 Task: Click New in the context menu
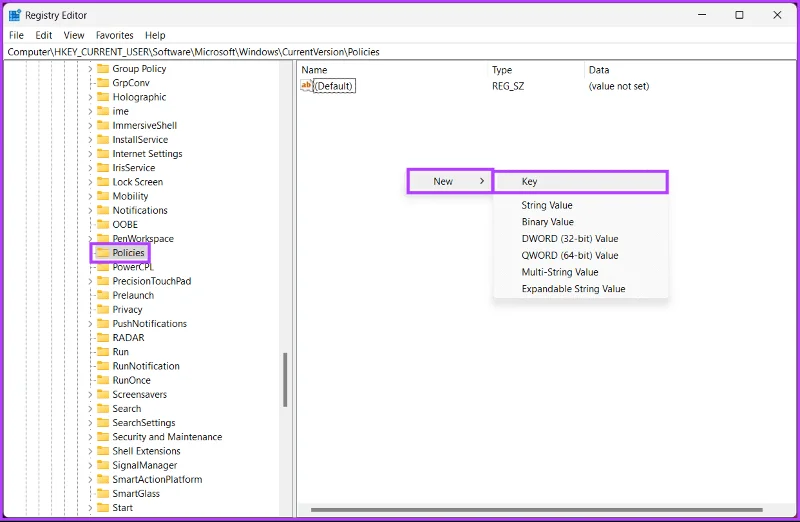coord(449,181)
